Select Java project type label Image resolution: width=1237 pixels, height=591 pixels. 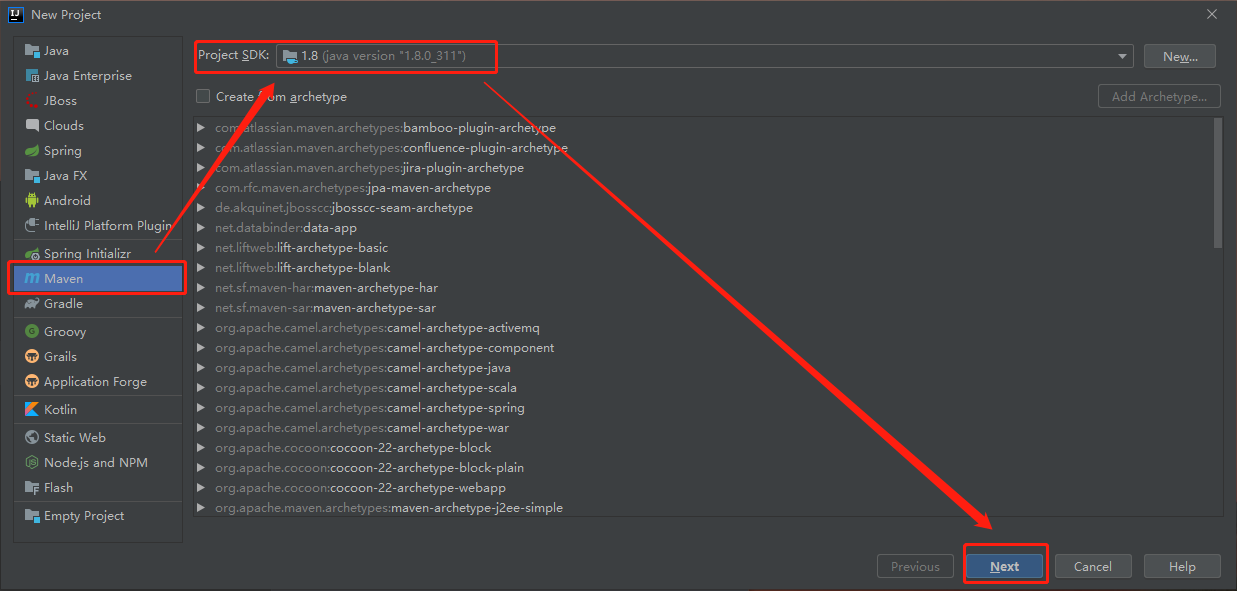(x=56, y=50)
